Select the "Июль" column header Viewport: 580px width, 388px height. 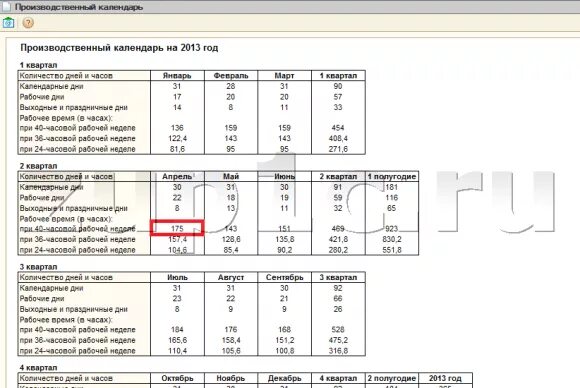click(177, 277)
